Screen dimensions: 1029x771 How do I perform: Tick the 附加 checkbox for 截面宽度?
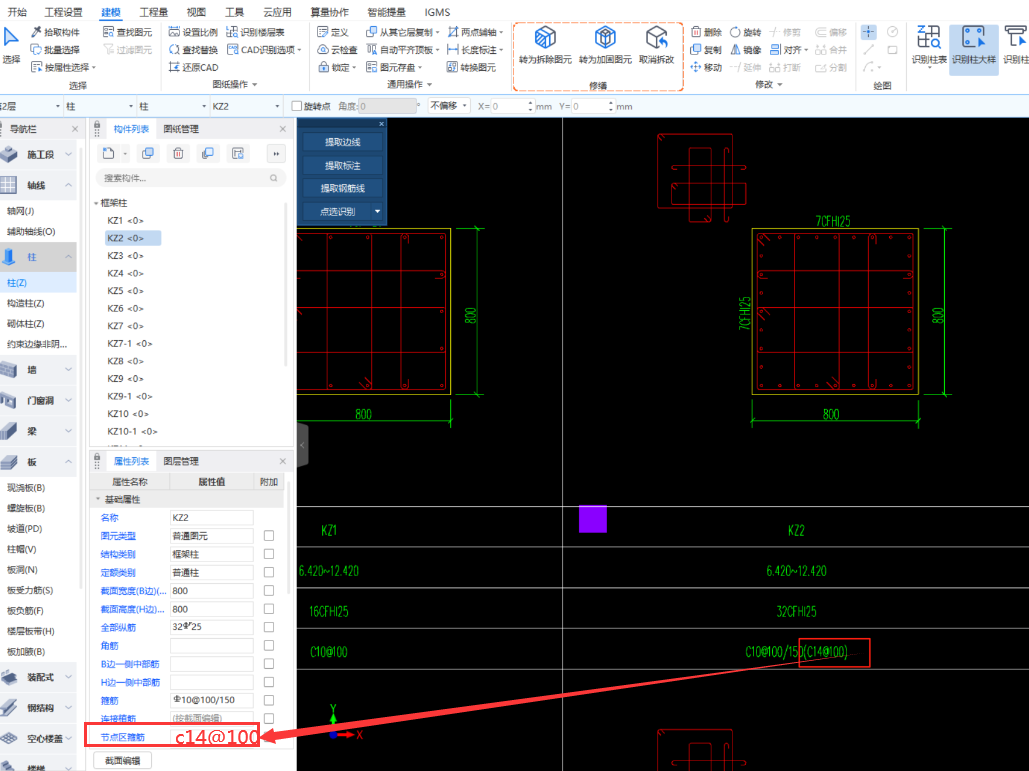269,591
